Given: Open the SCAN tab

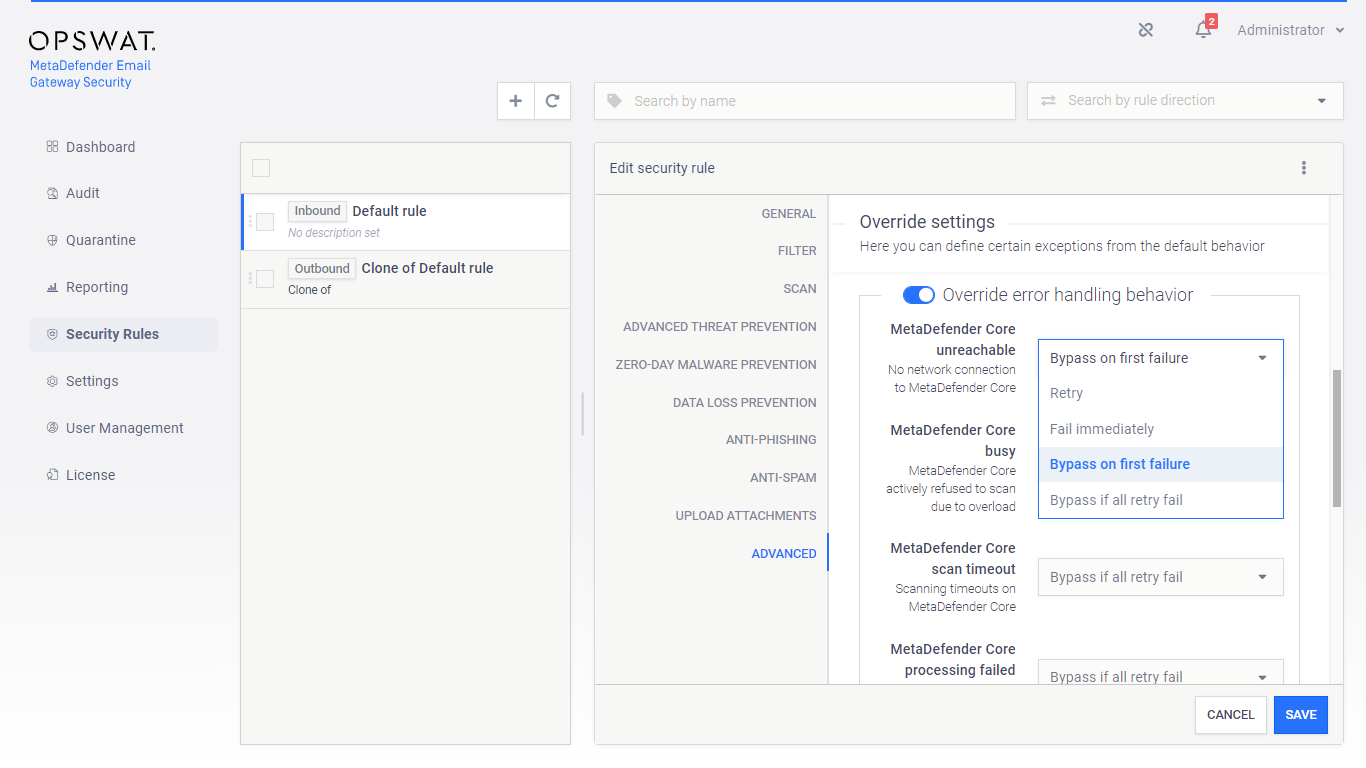Looking at the screenshot, I should [800, 289].
